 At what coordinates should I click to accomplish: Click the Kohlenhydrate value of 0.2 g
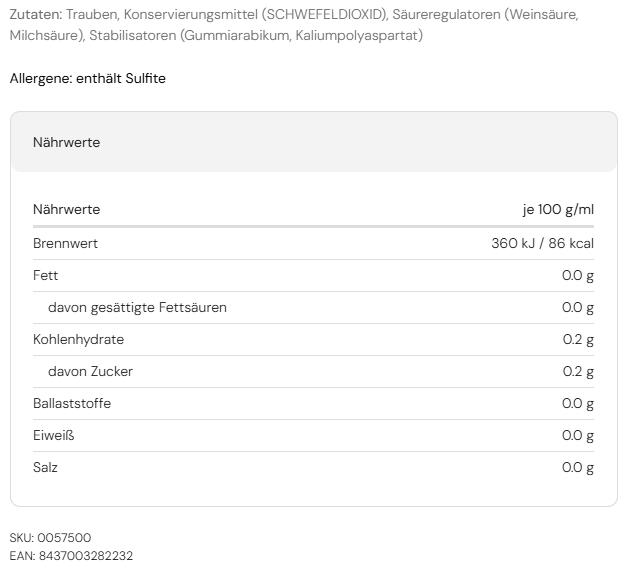coord(578,339)
